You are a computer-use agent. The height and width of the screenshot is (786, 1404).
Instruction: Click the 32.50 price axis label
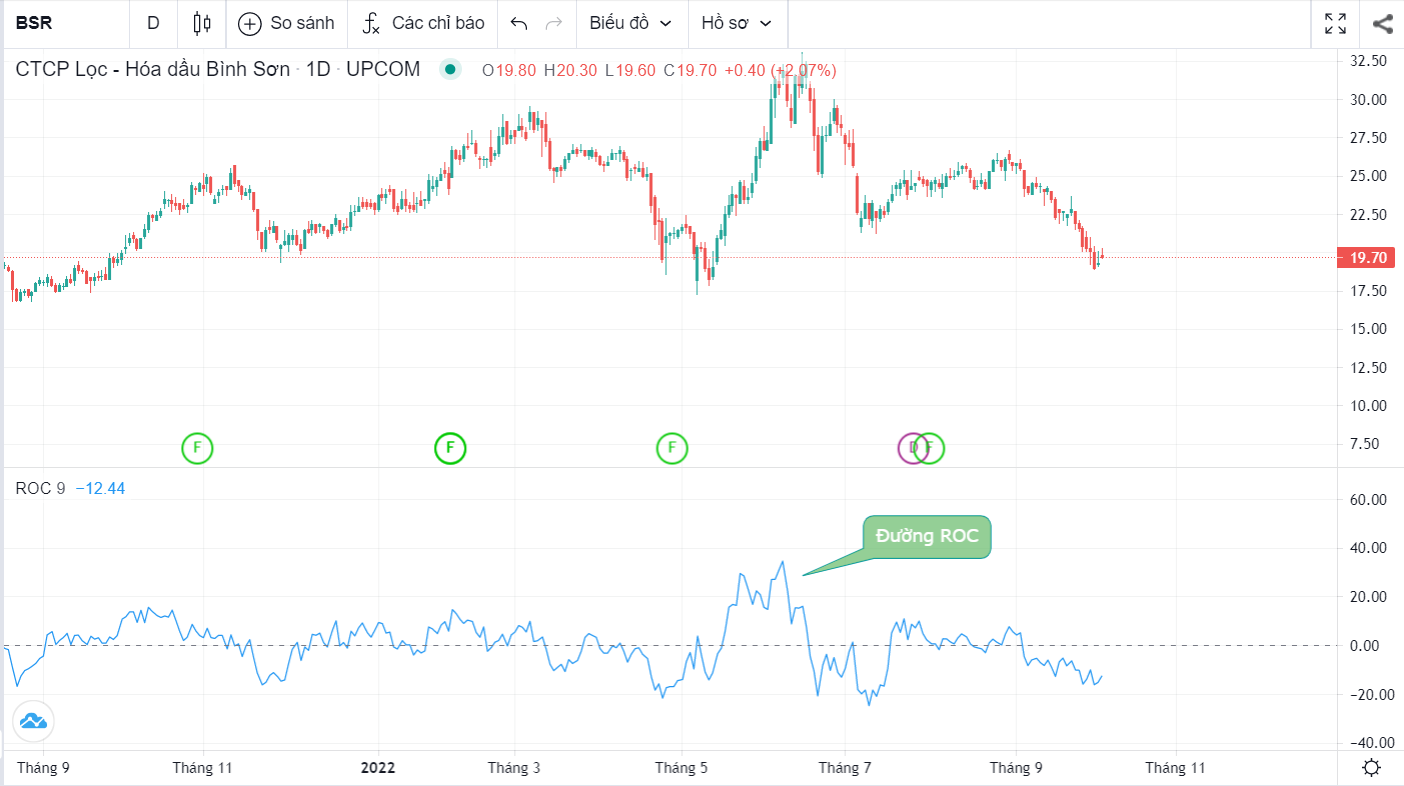click(1368, 61)
